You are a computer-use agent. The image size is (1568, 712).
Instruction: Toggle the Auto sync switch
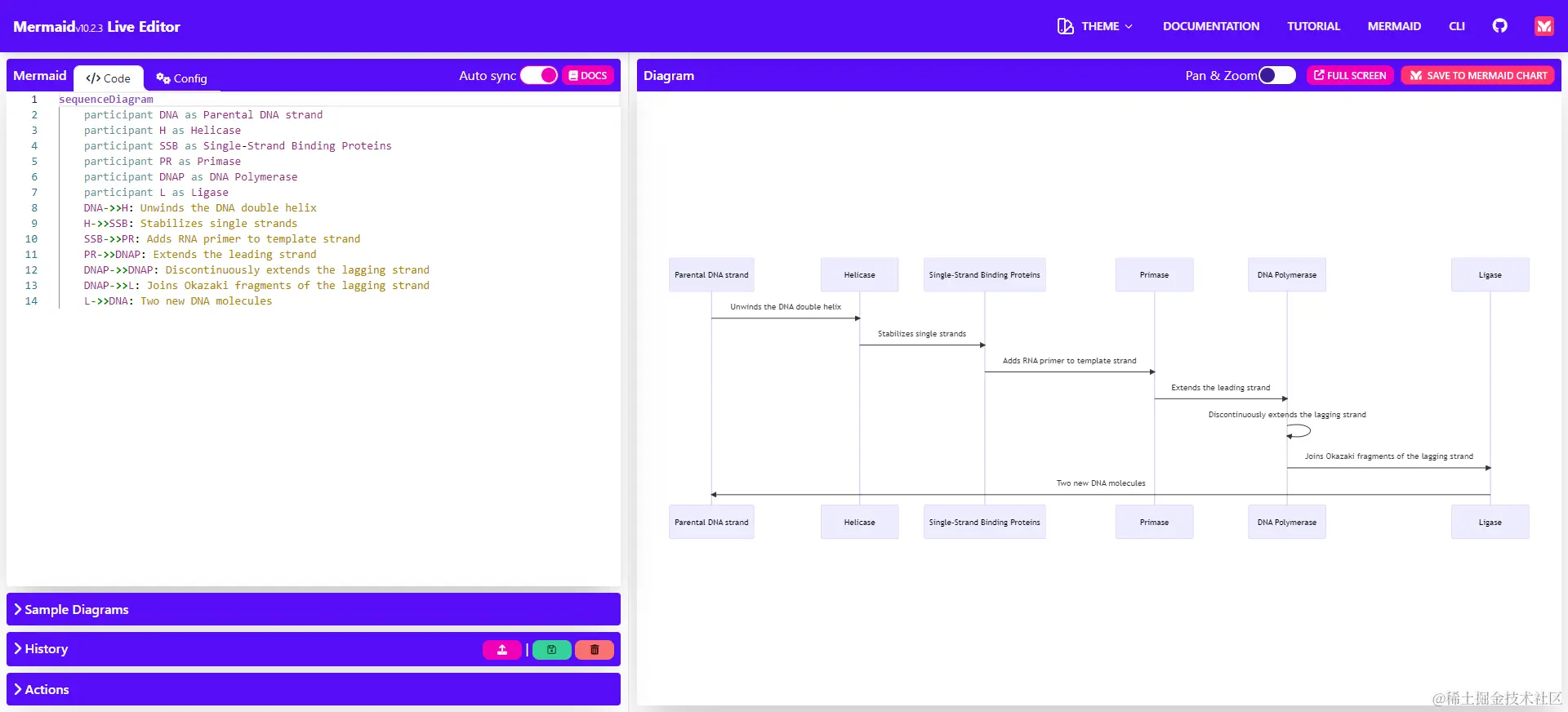539,75
